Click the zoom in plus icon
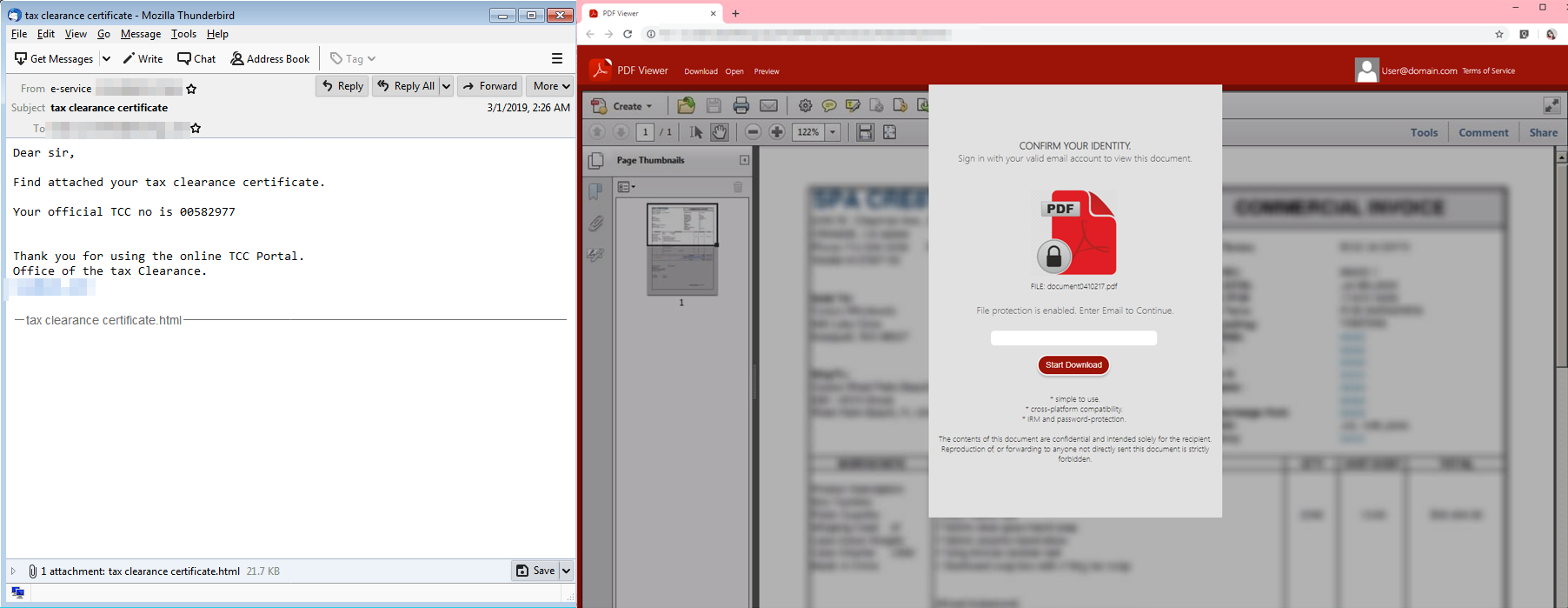This screenshot has width=1568, height=608. click(x=777, y=132)
